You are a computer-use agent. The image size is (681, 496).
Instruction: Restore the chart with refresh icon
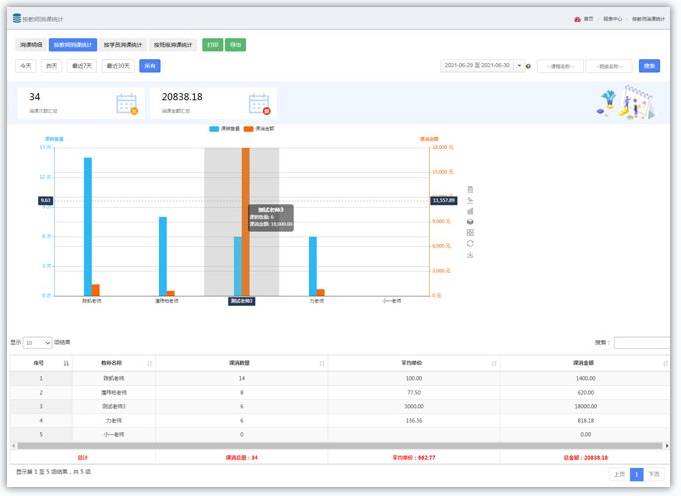click(x=470, y=244)
